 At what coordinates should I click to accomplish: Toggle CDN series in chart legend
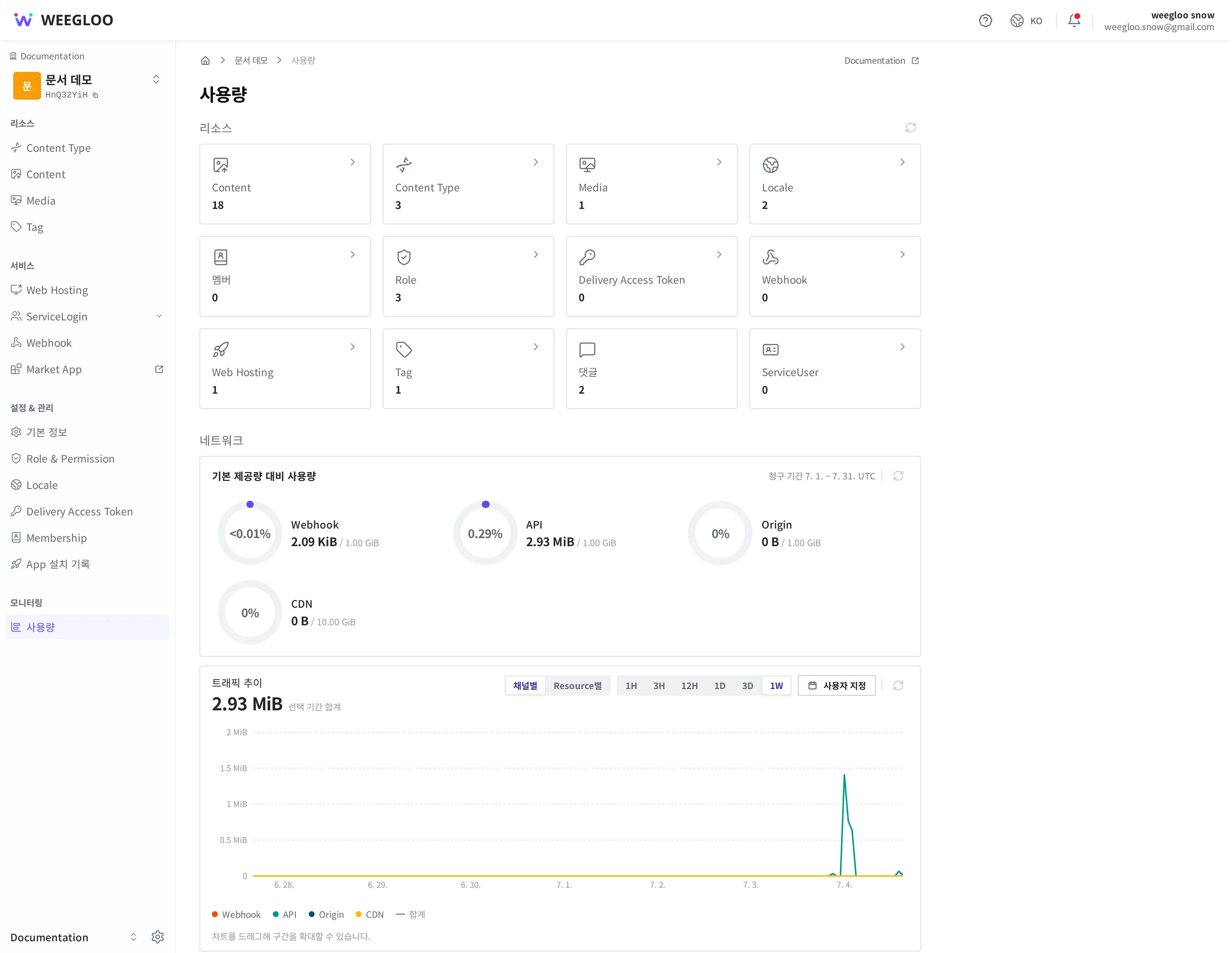click(370, 914)
